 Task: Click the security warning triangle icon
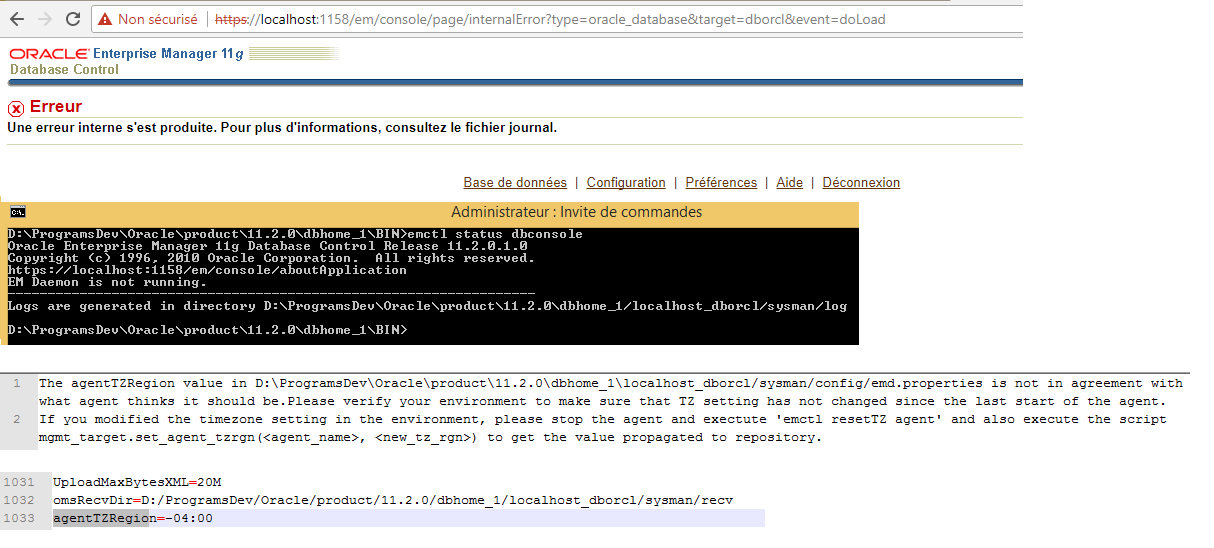pyautogui.click(x=105, y=19)
